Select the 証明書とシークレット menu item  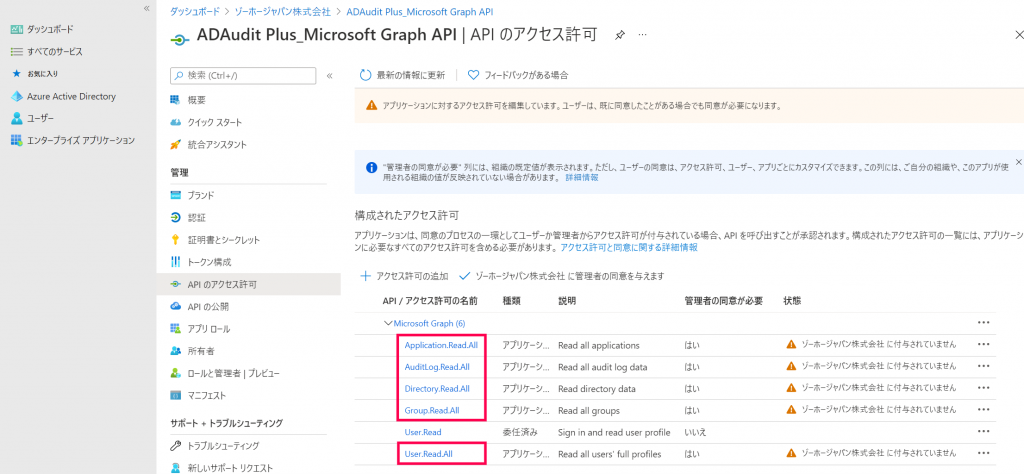(223, 240)
